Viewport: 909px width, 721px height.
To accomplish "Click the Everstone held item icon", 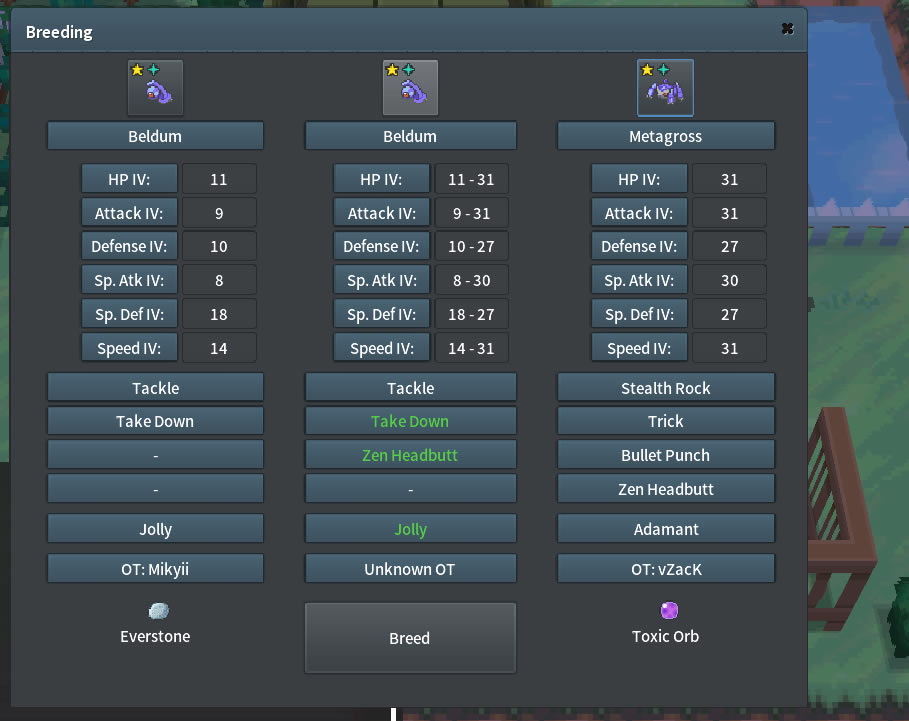I will (158, 611).
